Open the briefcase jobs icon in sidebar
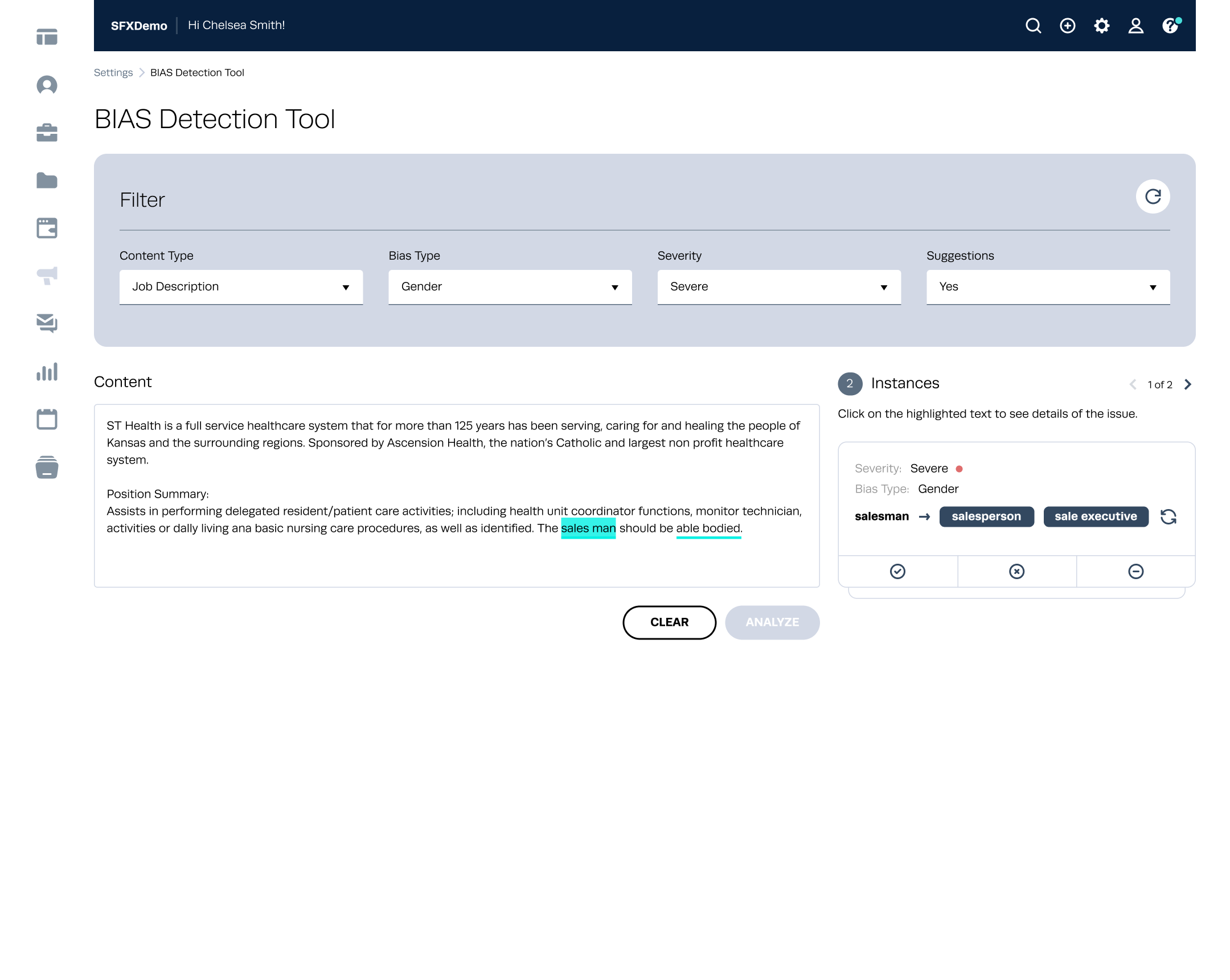1230x980 pixels. (47, 133)
